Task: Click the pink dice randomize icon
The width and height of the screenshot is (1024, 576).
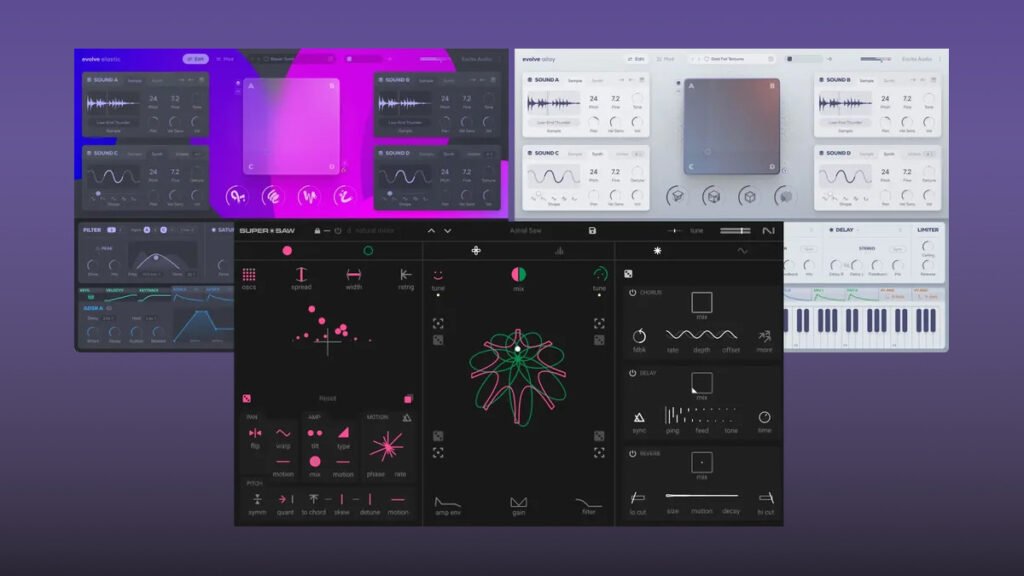Action: [246, 398]
